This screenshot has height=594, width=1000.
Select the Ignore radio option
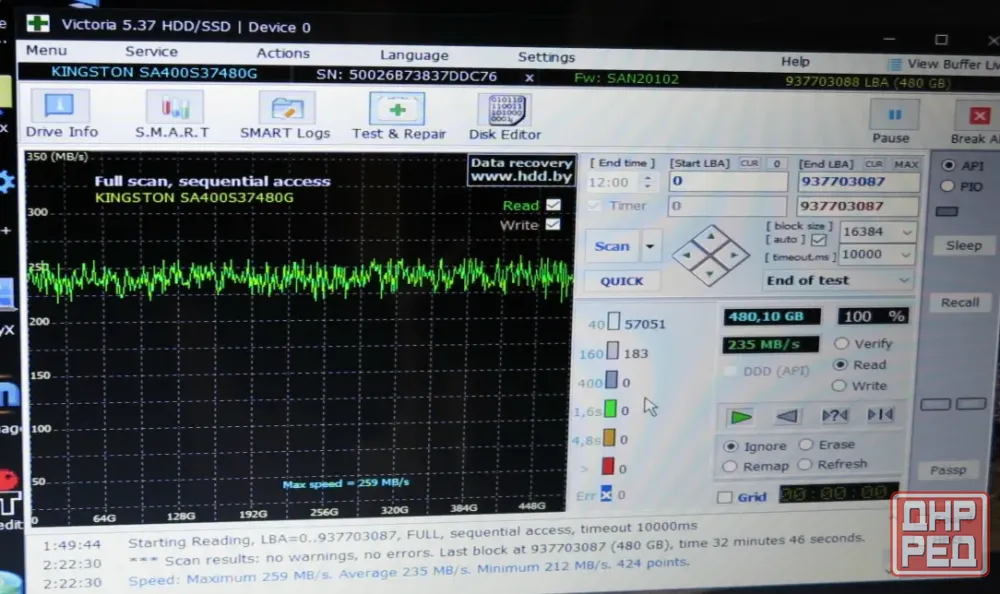click(x=731, y=446)
